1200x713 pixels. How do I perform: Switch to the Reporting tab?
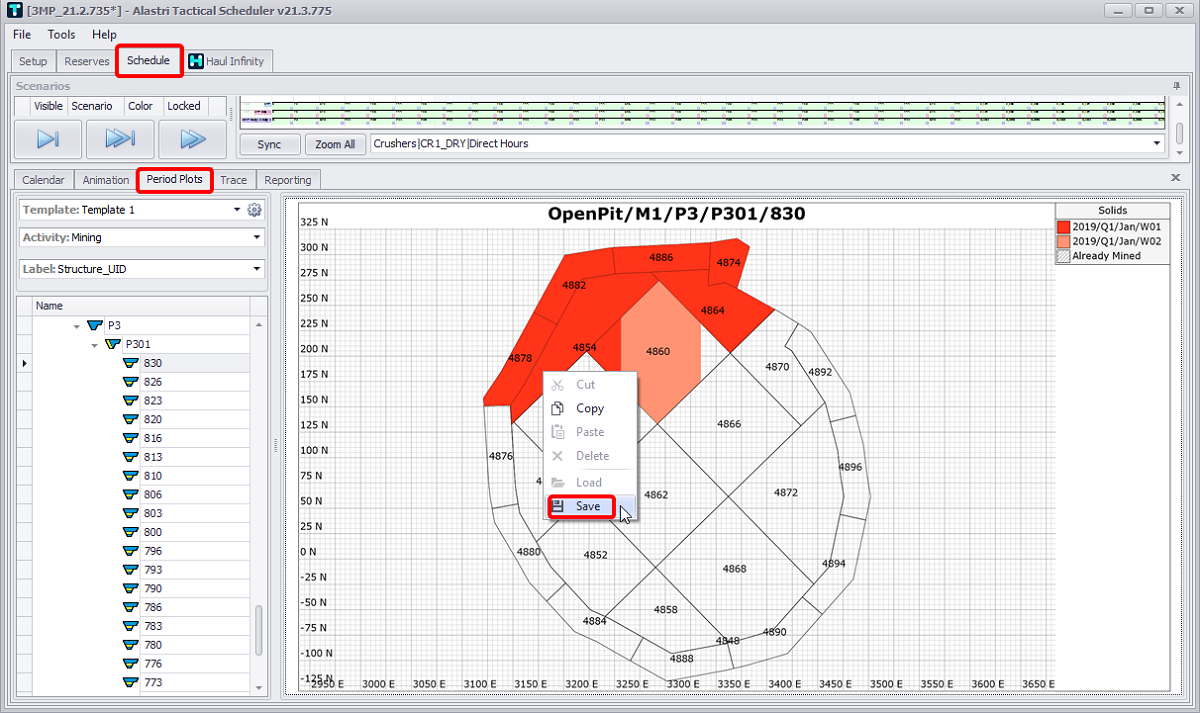coord(288,180)
